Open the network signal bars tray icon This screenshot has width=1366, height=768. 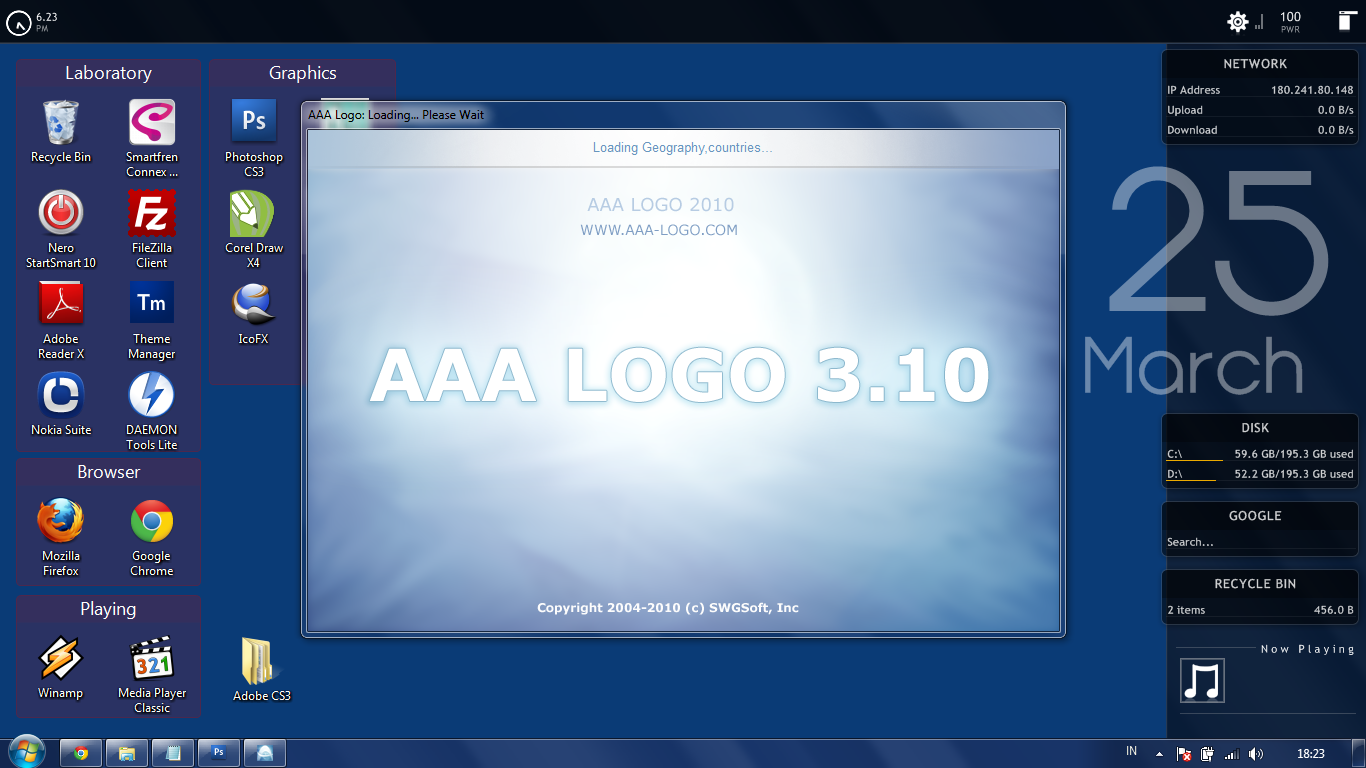coord(1232,754)
